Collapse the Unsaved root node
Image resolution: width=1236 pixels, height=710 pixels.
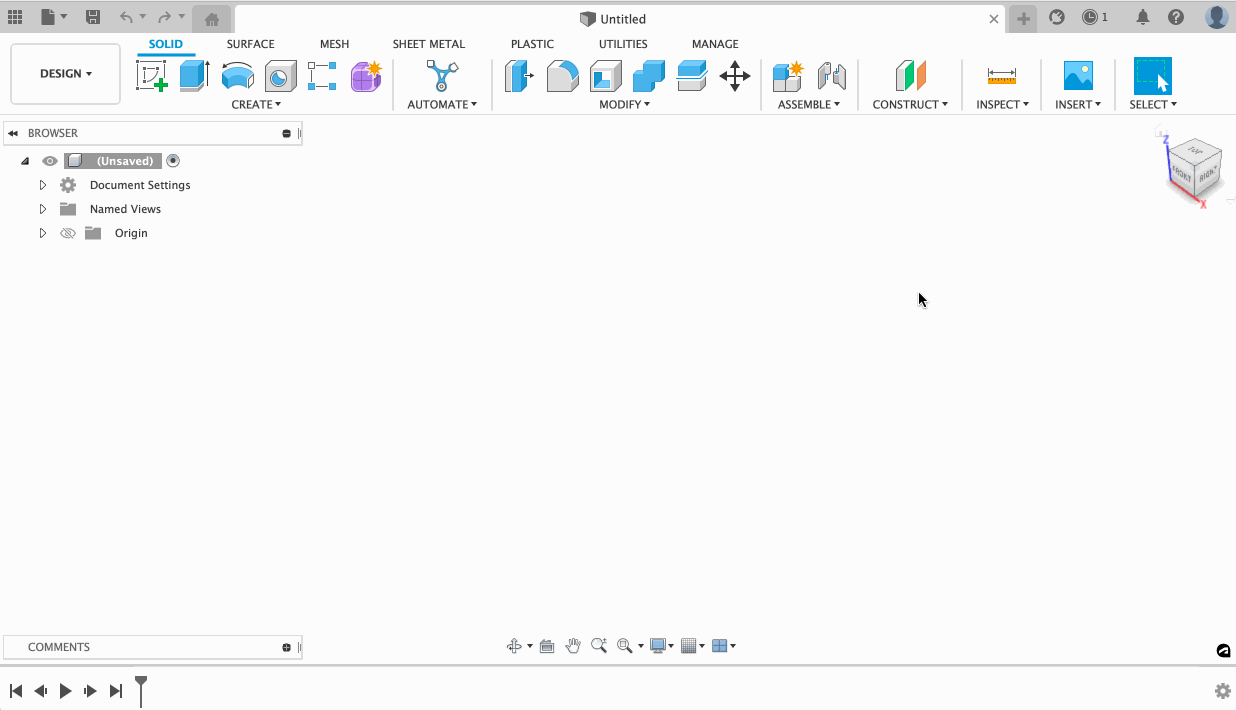click(x=25, y=161)
